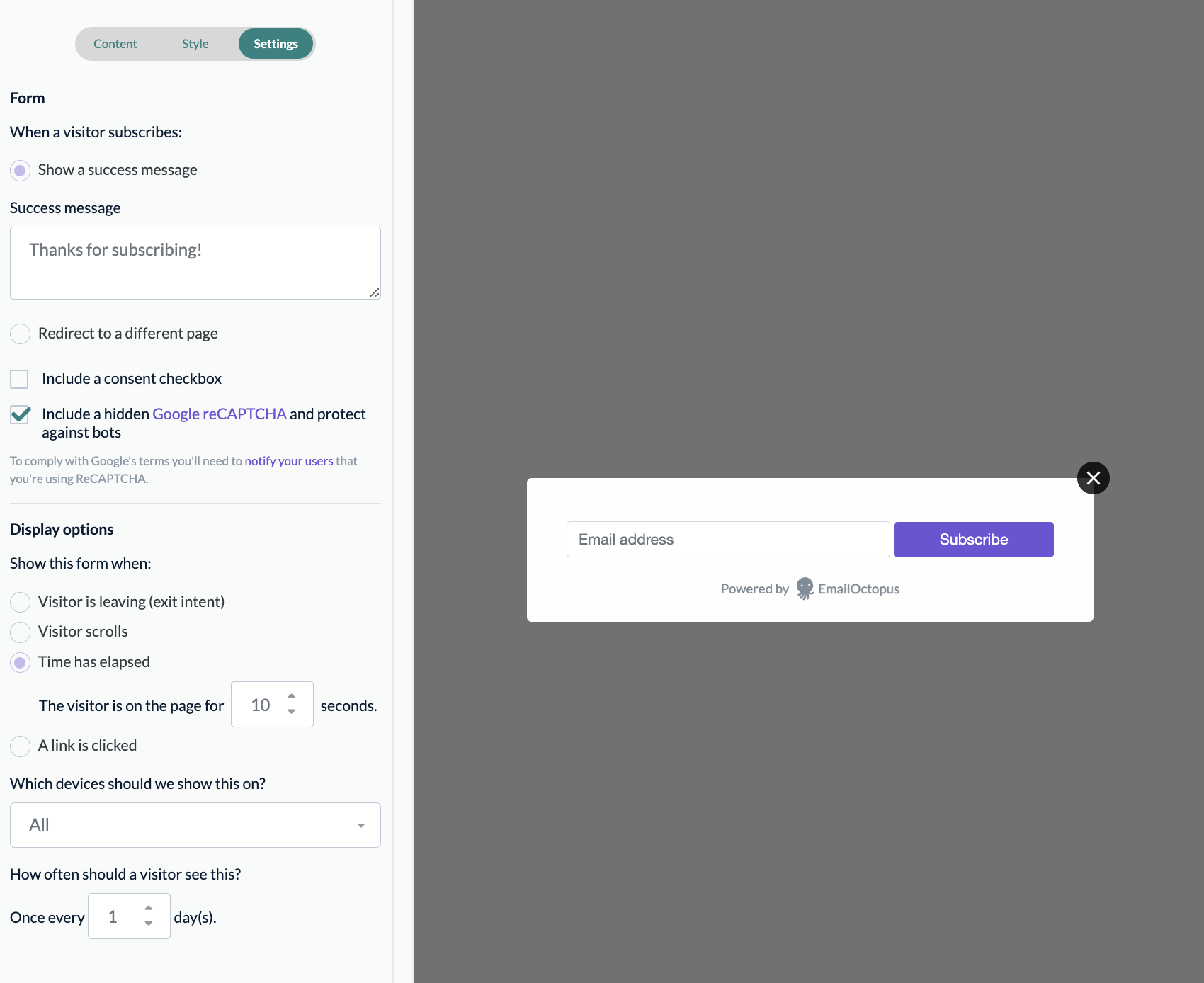The height and width of the screenshot is (983, 1204).
Task: Open the Google reCAPTCHA link
Action: tap(220, 414)
